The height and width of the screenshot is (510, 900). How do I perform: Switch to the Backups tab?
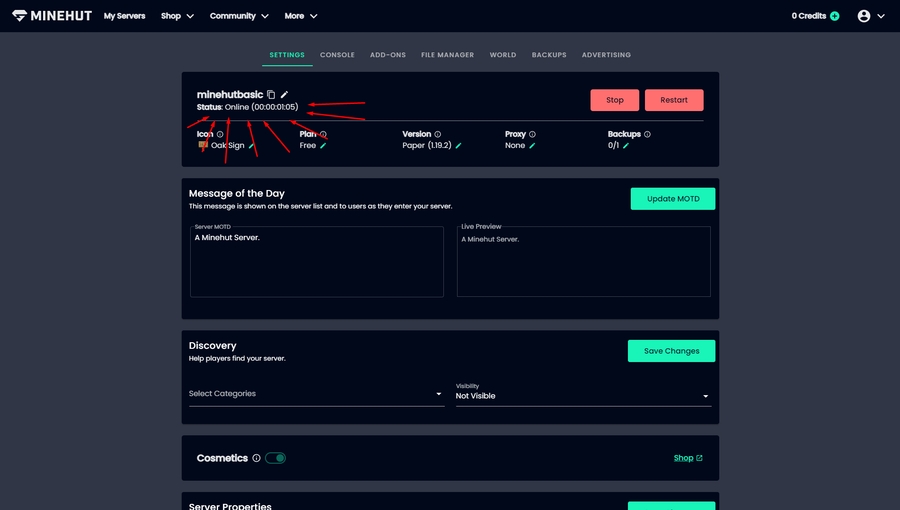[x=549, y=55]
